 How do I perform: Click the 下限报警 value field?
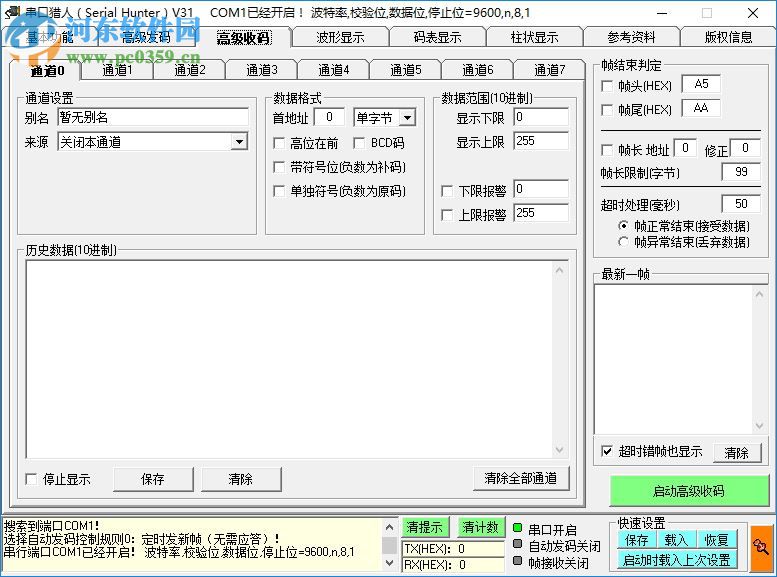click(541, 189)
